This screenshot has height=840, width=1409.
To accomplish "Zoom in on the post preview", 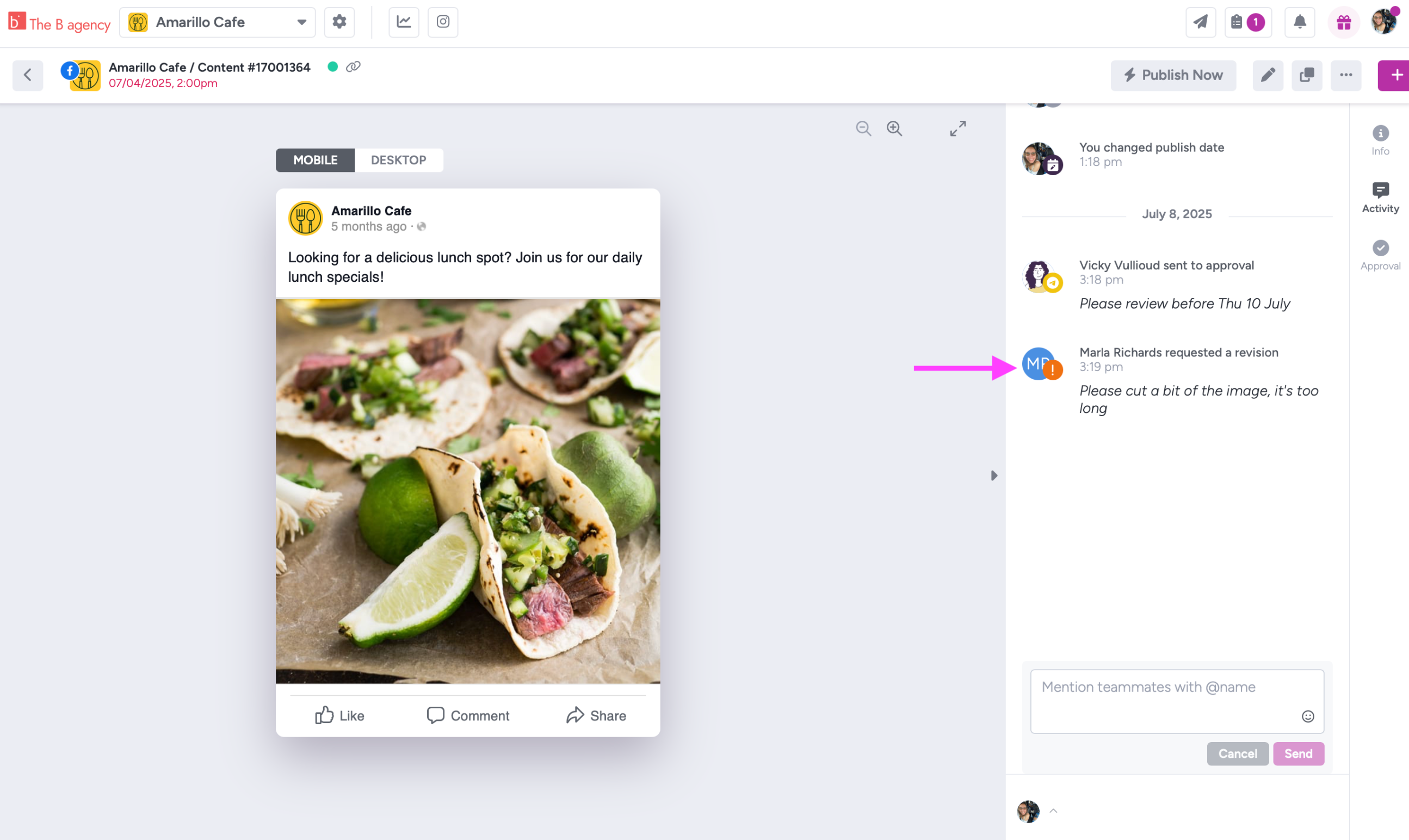I will [894, 128].
